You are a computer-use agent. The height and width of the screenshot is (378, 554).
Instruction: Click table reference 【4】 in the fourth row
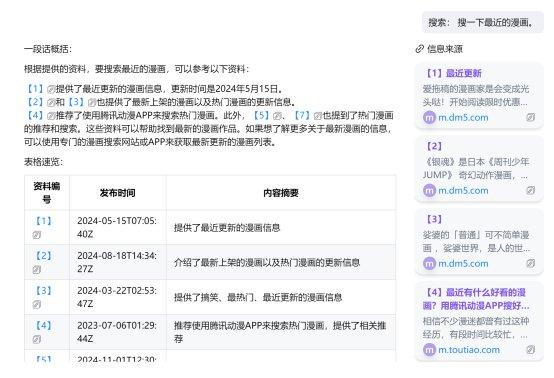43,326
